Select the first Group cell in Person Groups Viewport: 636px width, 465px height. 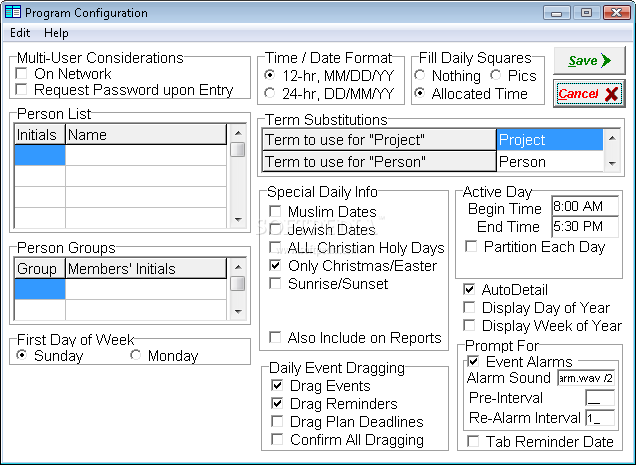[40, 289]
